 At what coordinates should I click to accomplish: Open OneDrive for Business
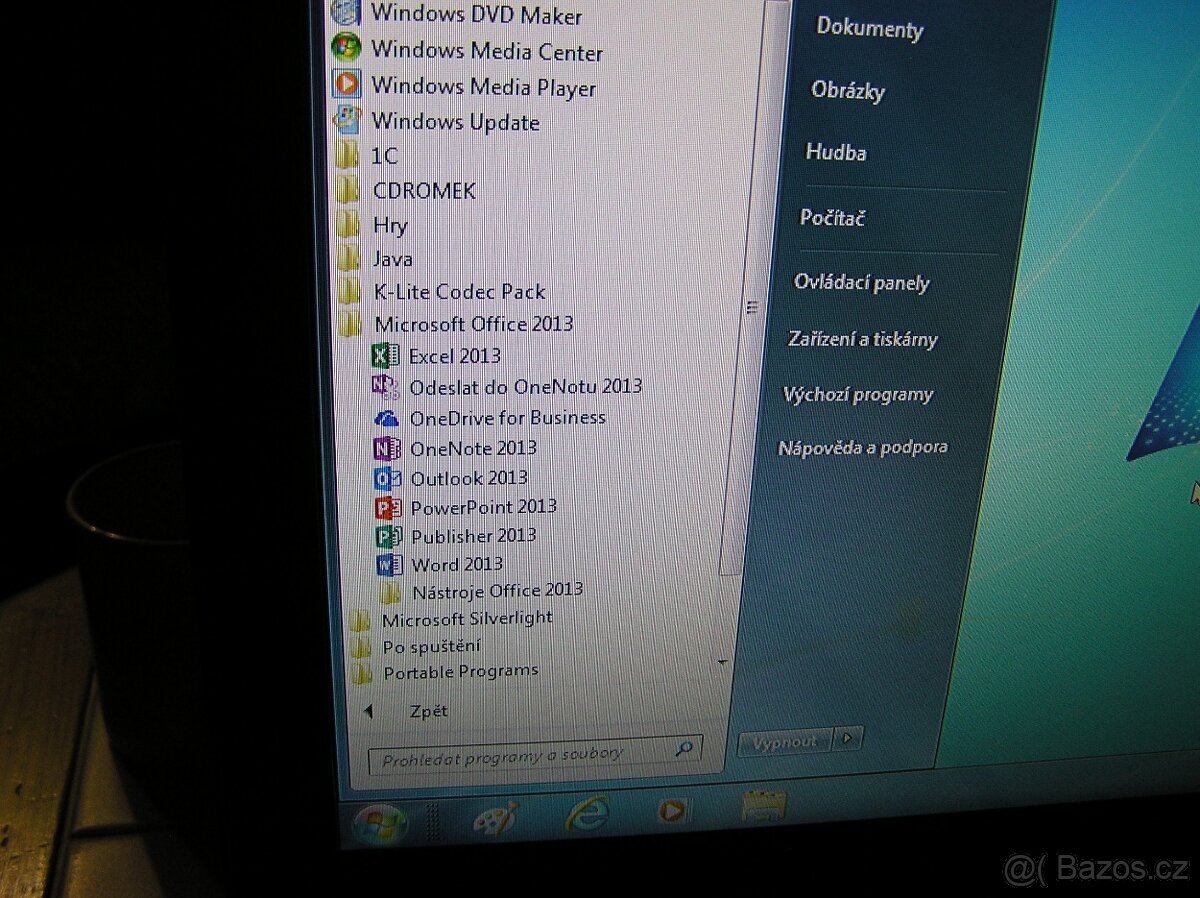point(507,418)
